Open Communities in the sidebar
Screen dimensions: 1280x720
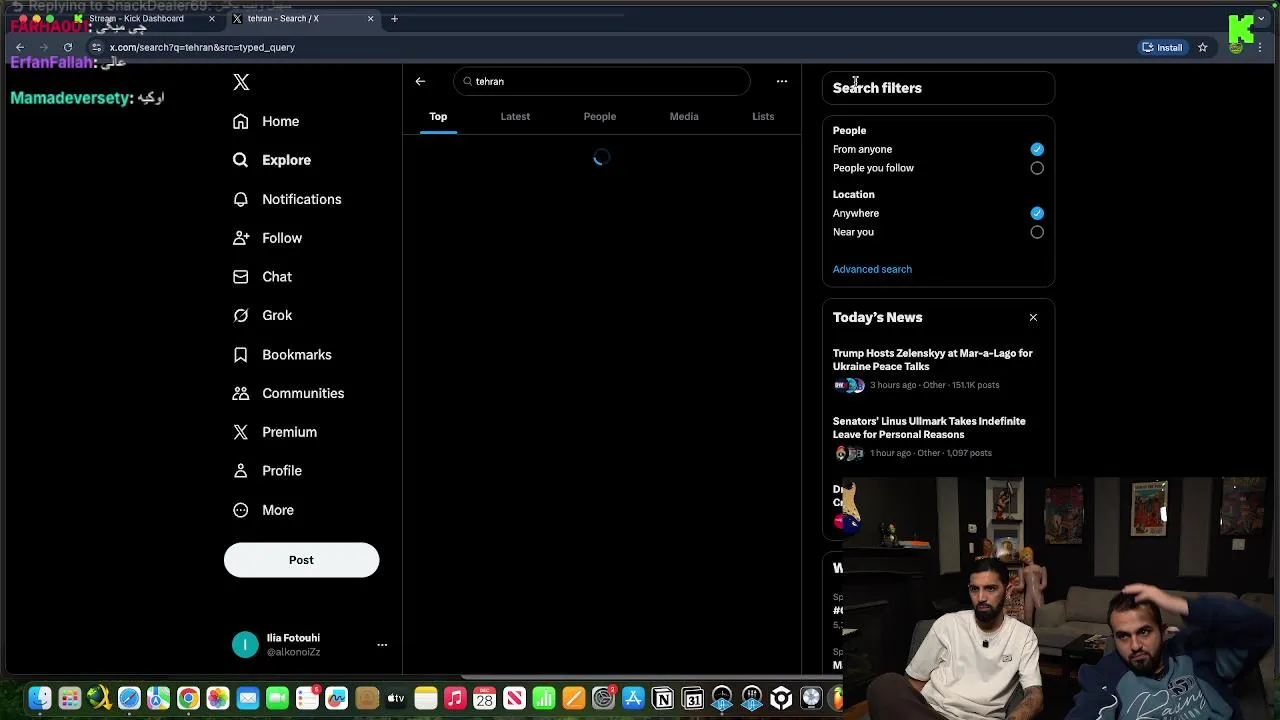coord(288,393)
